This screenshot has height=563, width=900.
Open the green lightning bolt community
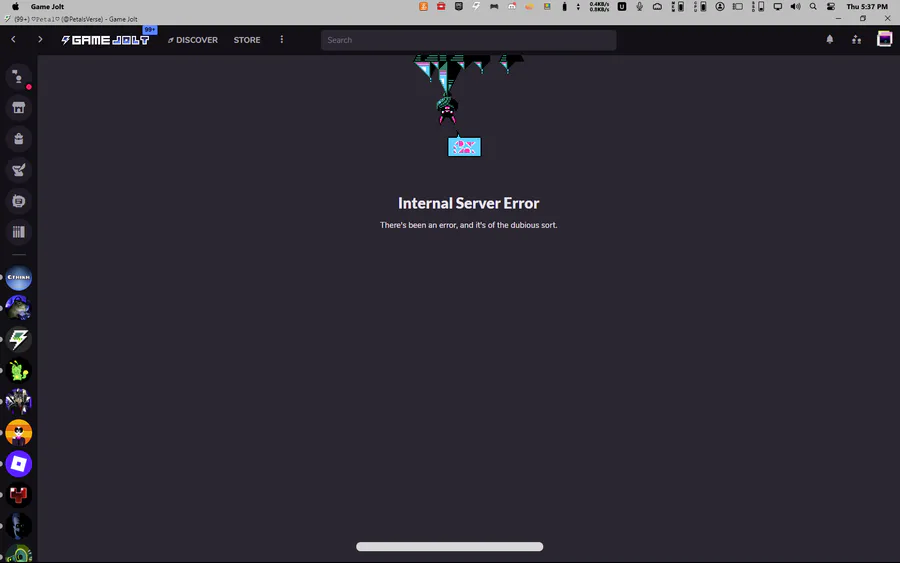[x=18, y=340]
